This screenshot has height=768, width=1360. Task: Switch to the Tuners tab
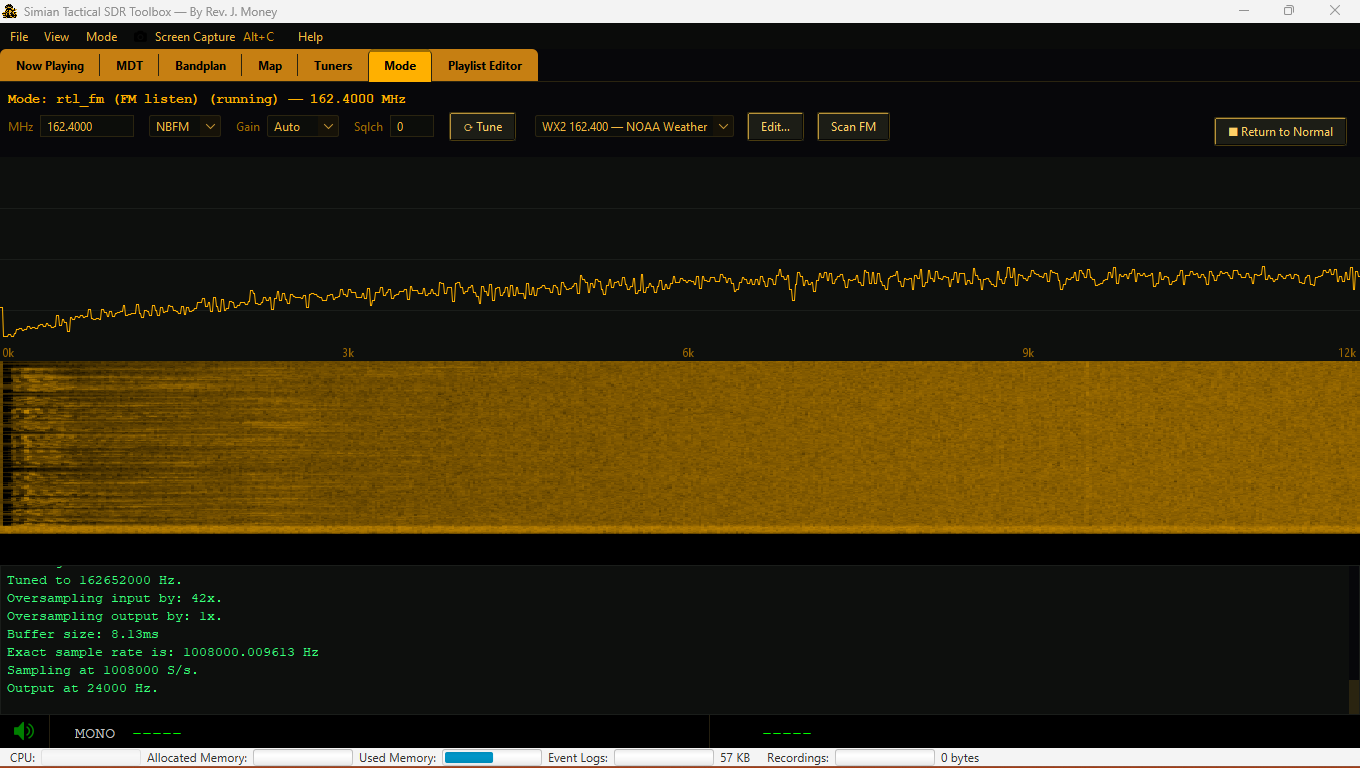point(333,66)
